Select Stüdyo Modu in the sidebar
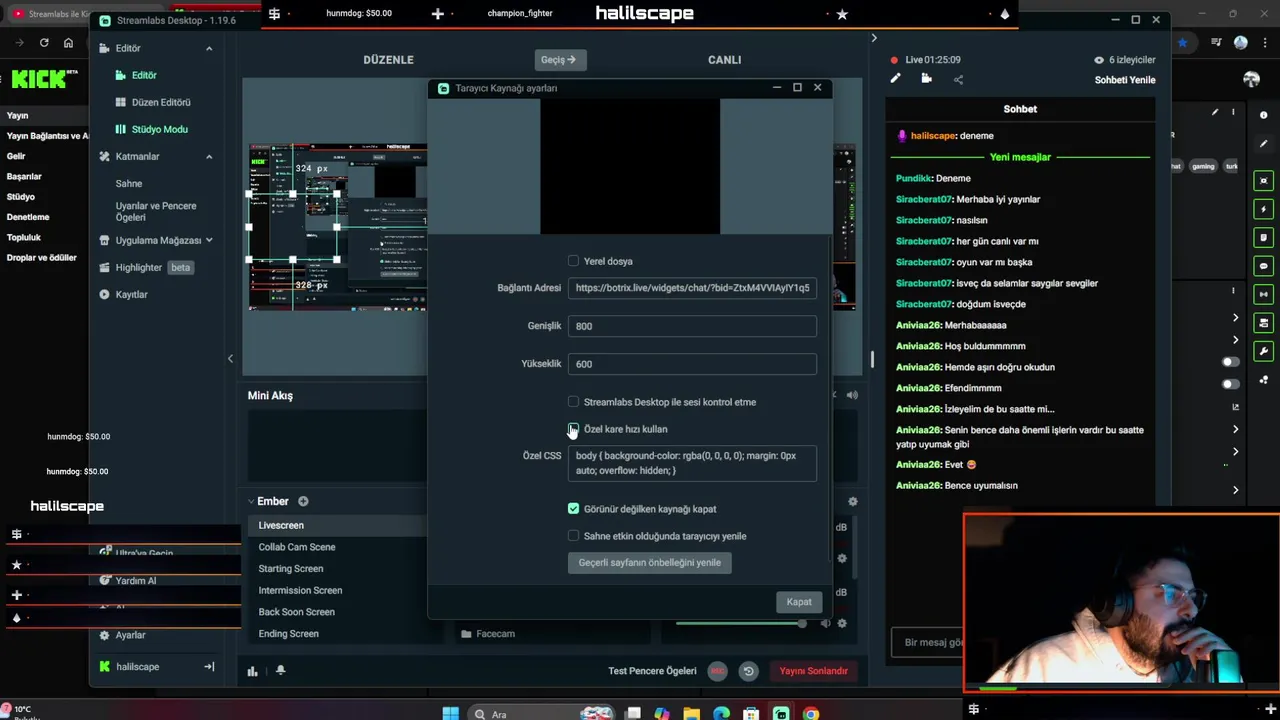This screenshot has width=1280, height=720. 150,129
